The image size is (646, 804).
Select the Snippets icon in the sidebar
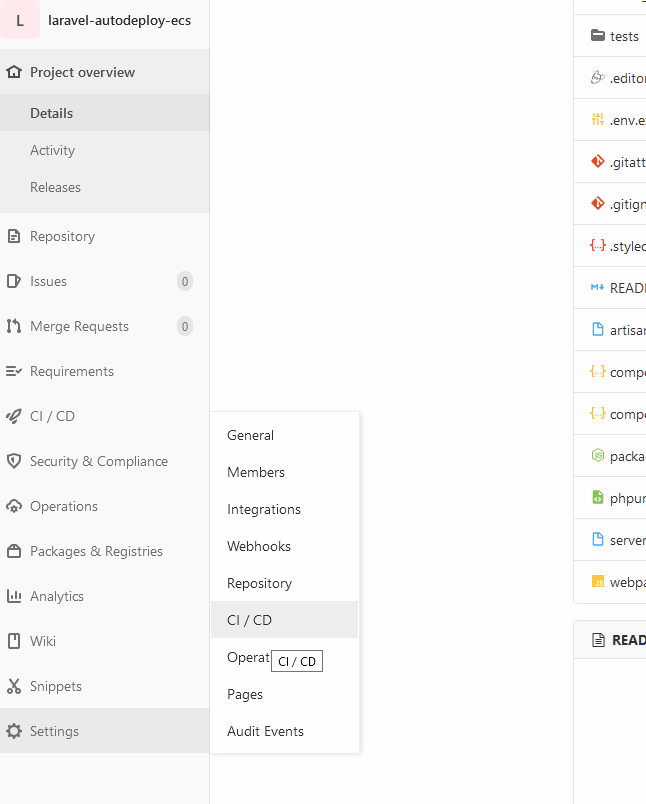[16, 686]
